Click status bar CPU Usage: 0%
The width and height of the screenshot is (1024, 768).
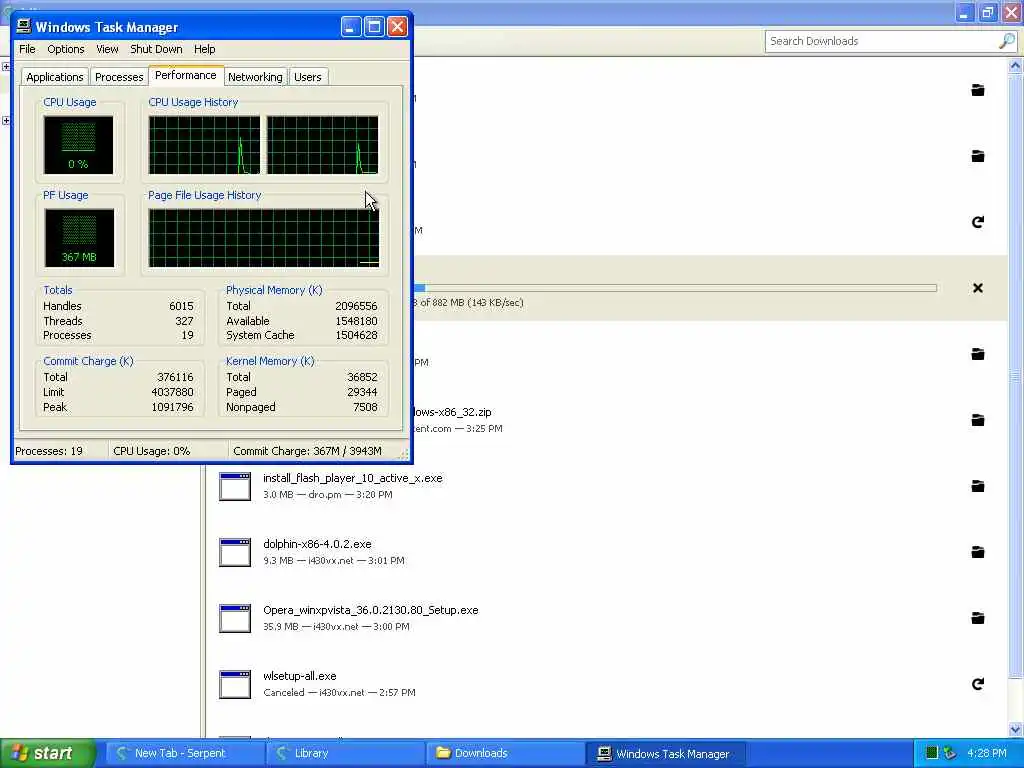(x=152, y=451)
